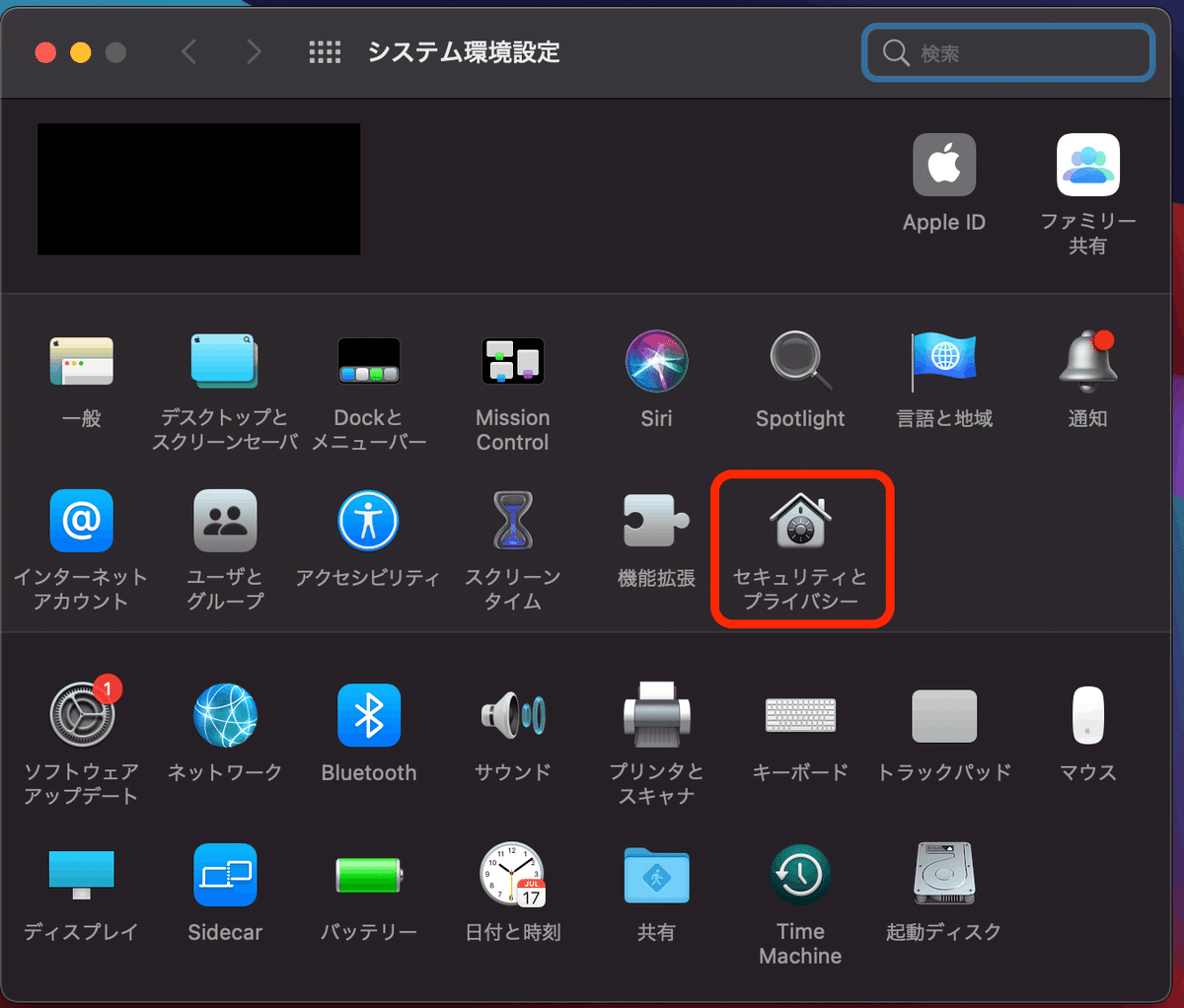Open プリンタとスキャナ settings
Screen dimensions: 1184x1008
pos(656,715)
